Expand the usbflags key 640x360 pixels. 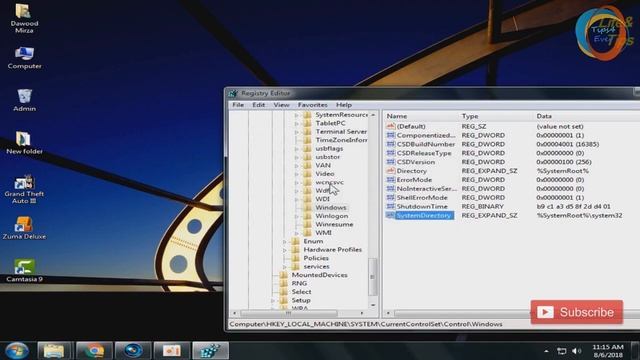pos(297,149)
